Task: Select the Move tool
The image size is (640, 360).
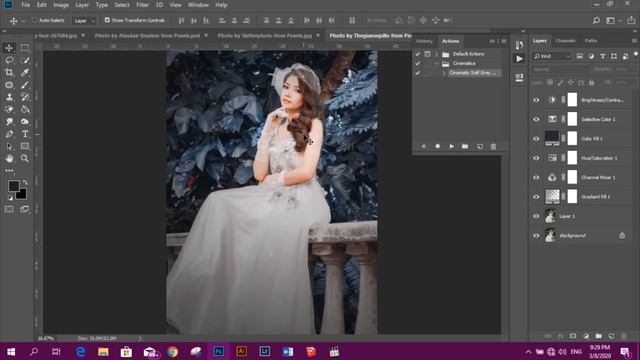Action: pos(9,48)
